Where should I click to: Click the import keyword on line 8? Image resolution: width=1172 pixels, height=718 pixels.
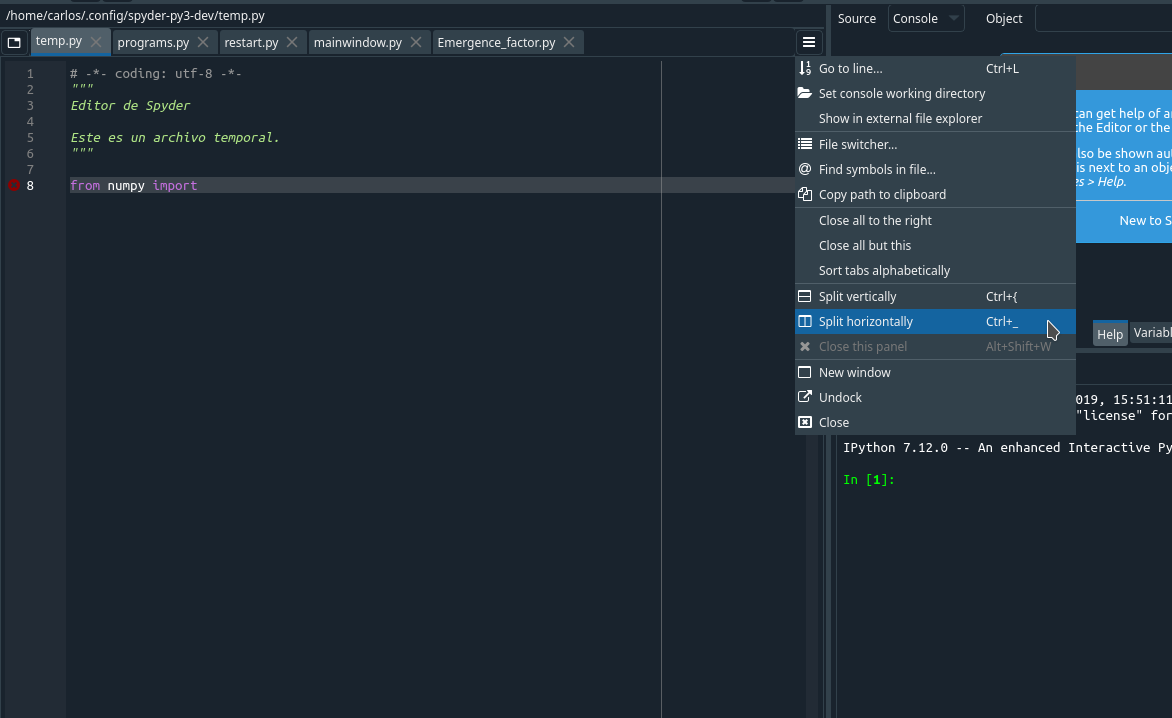click(175, 185)
